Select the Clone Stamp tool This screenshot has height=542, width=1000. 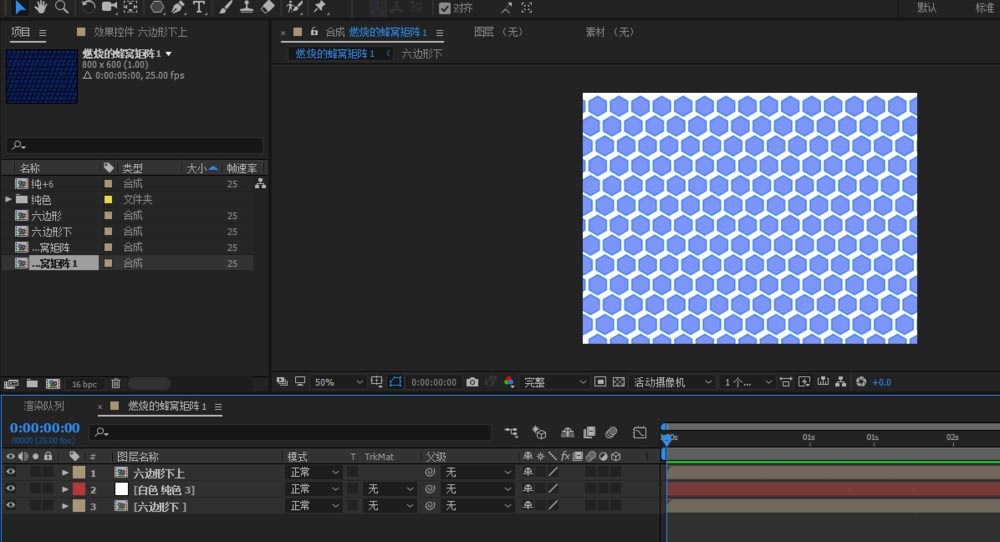click(x=246, y=7)
